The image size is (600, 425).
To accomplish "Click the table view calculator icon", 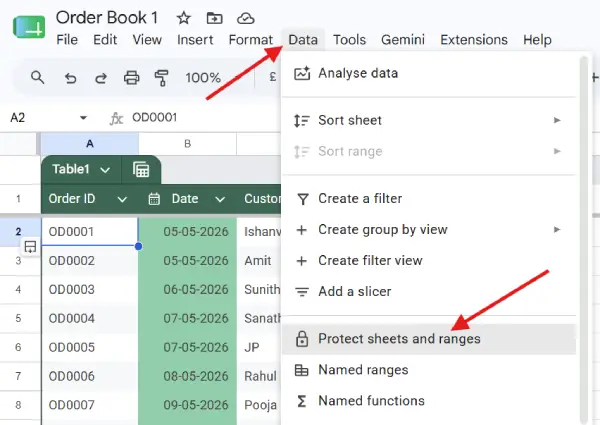I will click(141, 169).
